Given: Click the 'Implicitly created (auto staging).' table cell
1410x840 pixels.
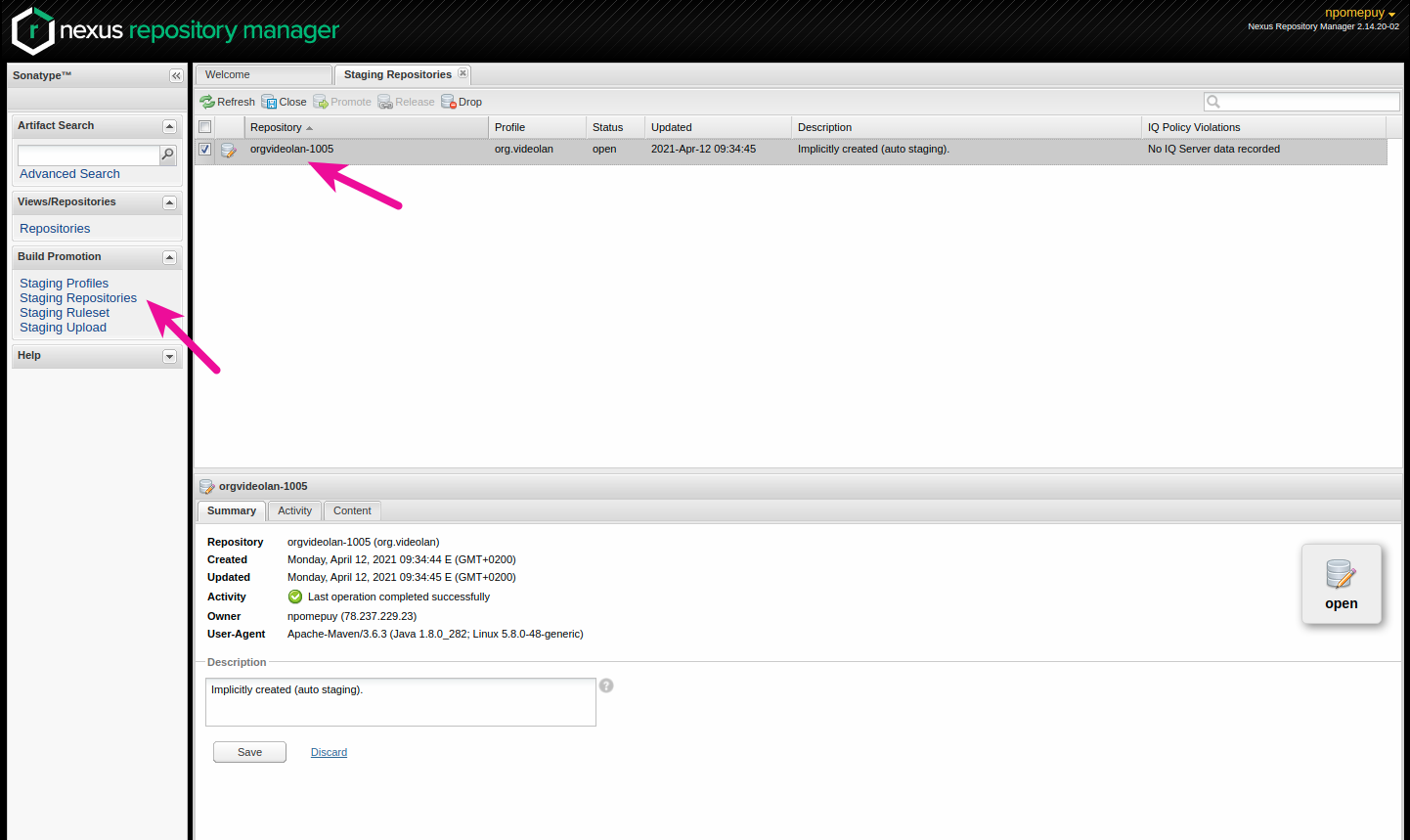Looking at the screenshot, I should coord(873,150).
